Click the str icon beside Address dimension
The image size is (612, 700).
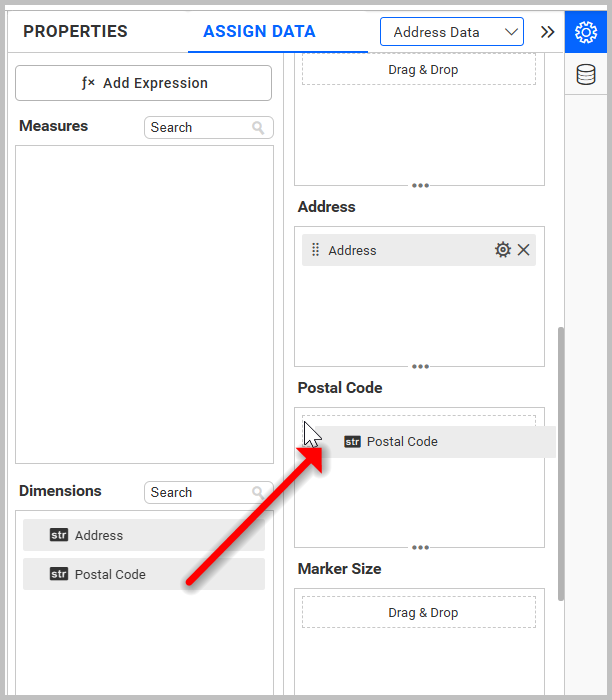click(x=59, y=535)
